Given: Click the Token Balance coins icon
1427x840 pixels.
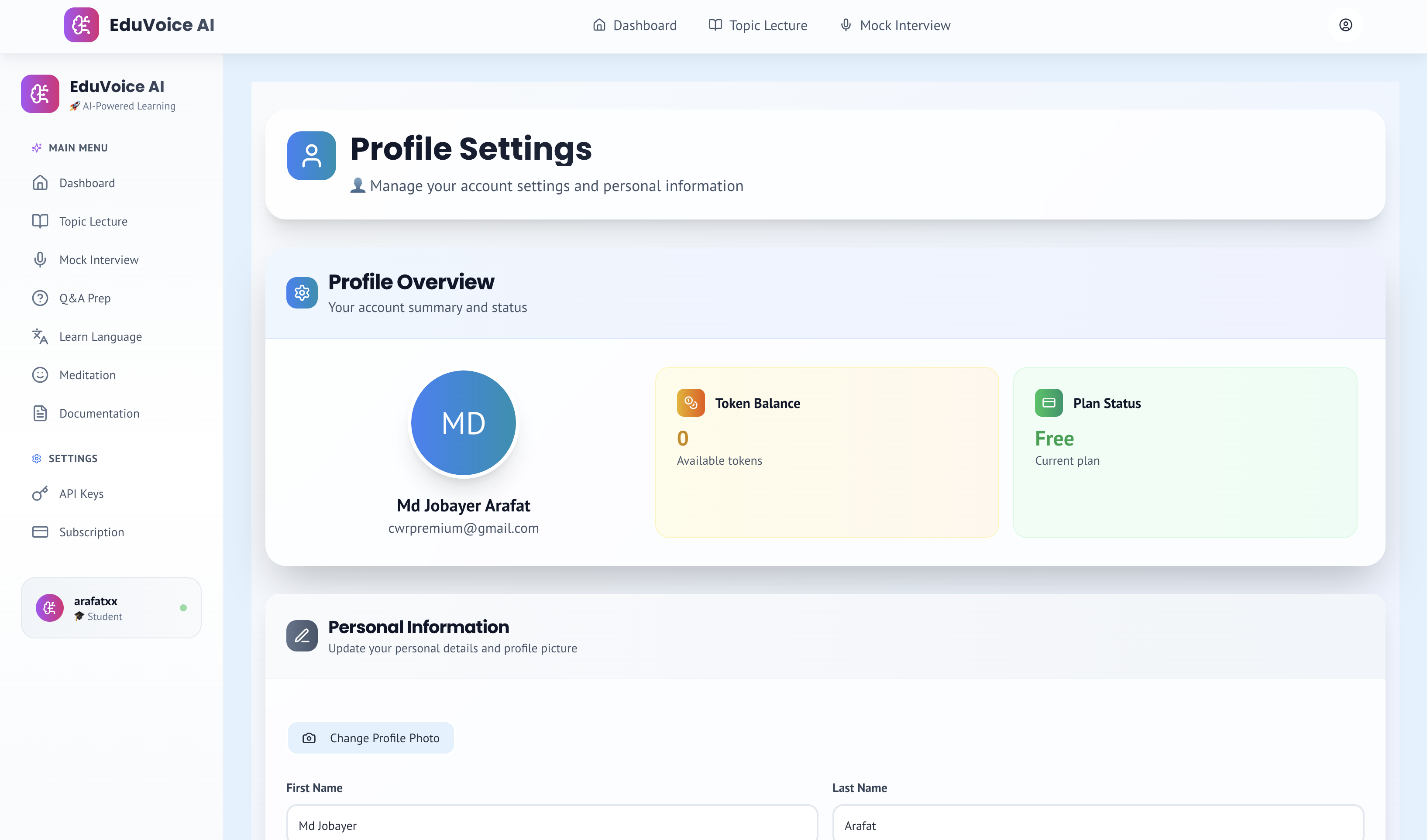Looking at the screenshot, I should pos(690,403).
